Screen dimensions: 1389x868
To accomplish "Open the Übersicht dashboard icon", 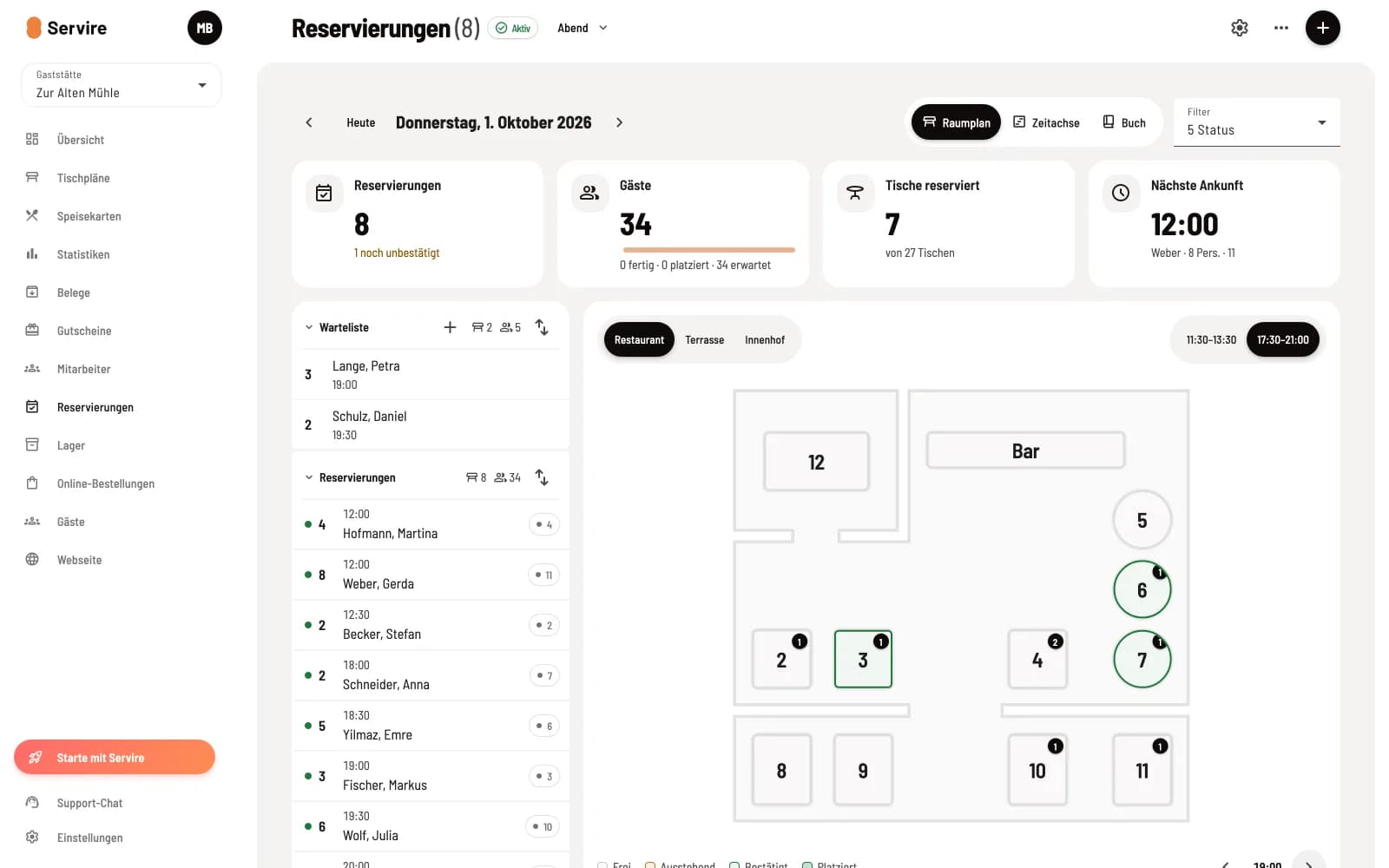I will tap(32, 139).
